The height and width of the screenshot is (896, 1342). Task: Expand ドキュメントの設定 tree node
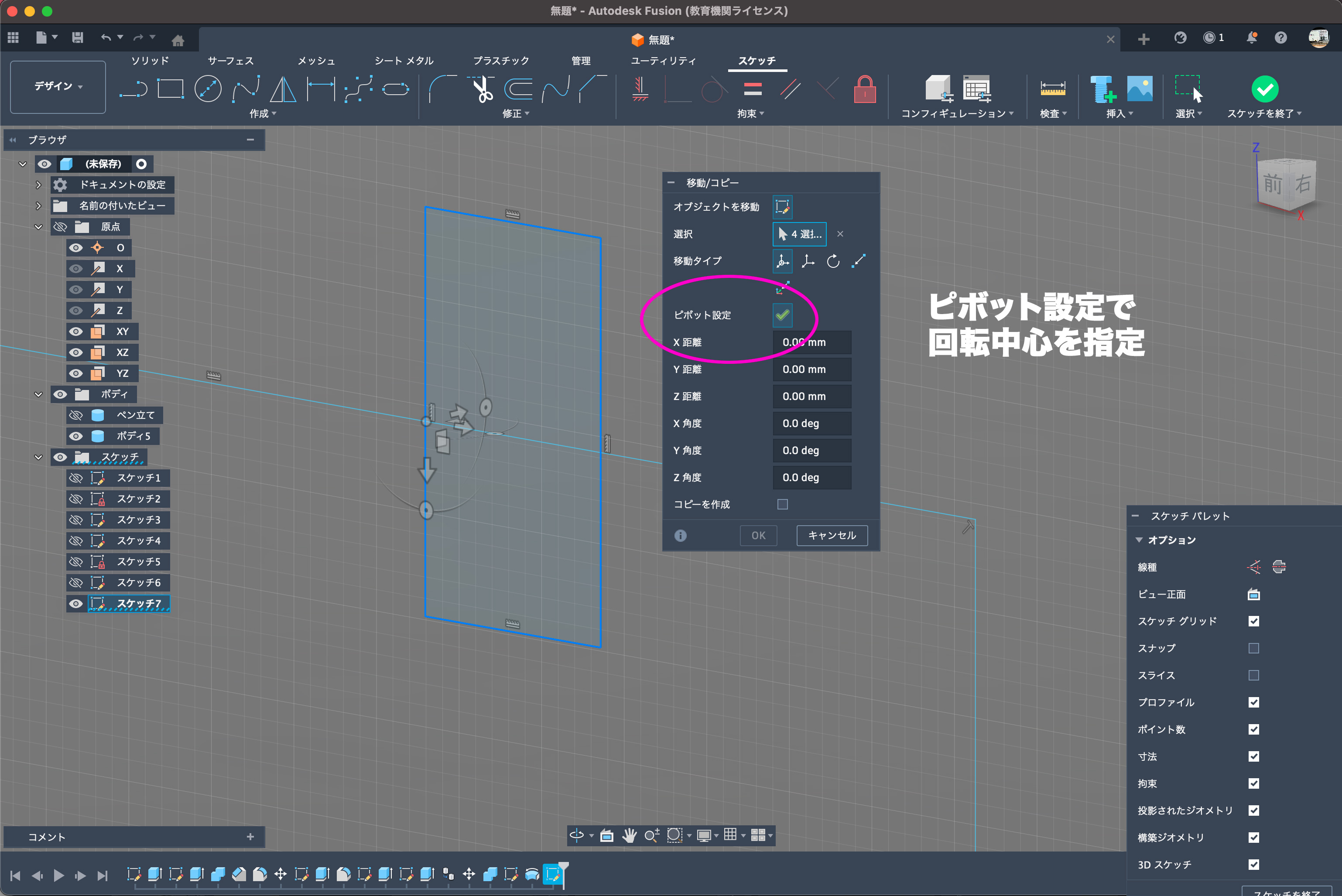click(x=38, y=185)
